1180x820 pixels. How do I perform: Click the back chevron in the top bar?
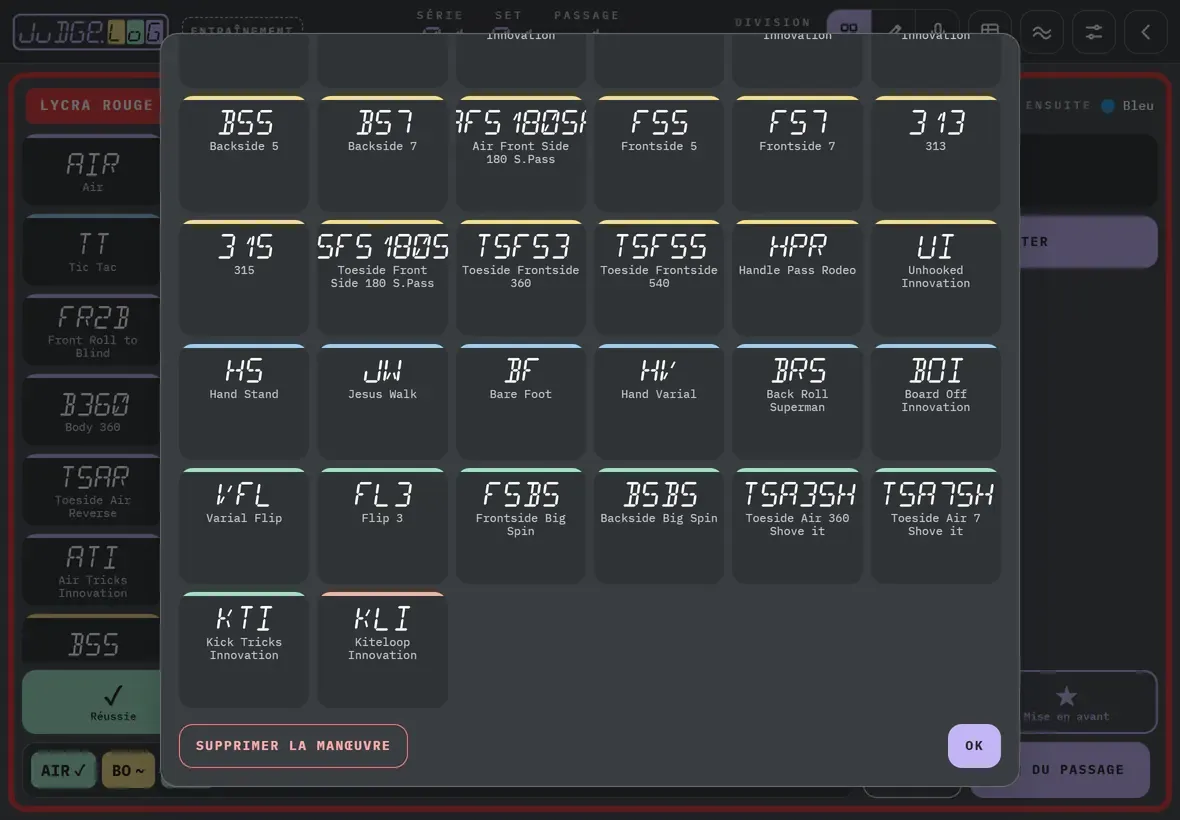click(1145, 32)
